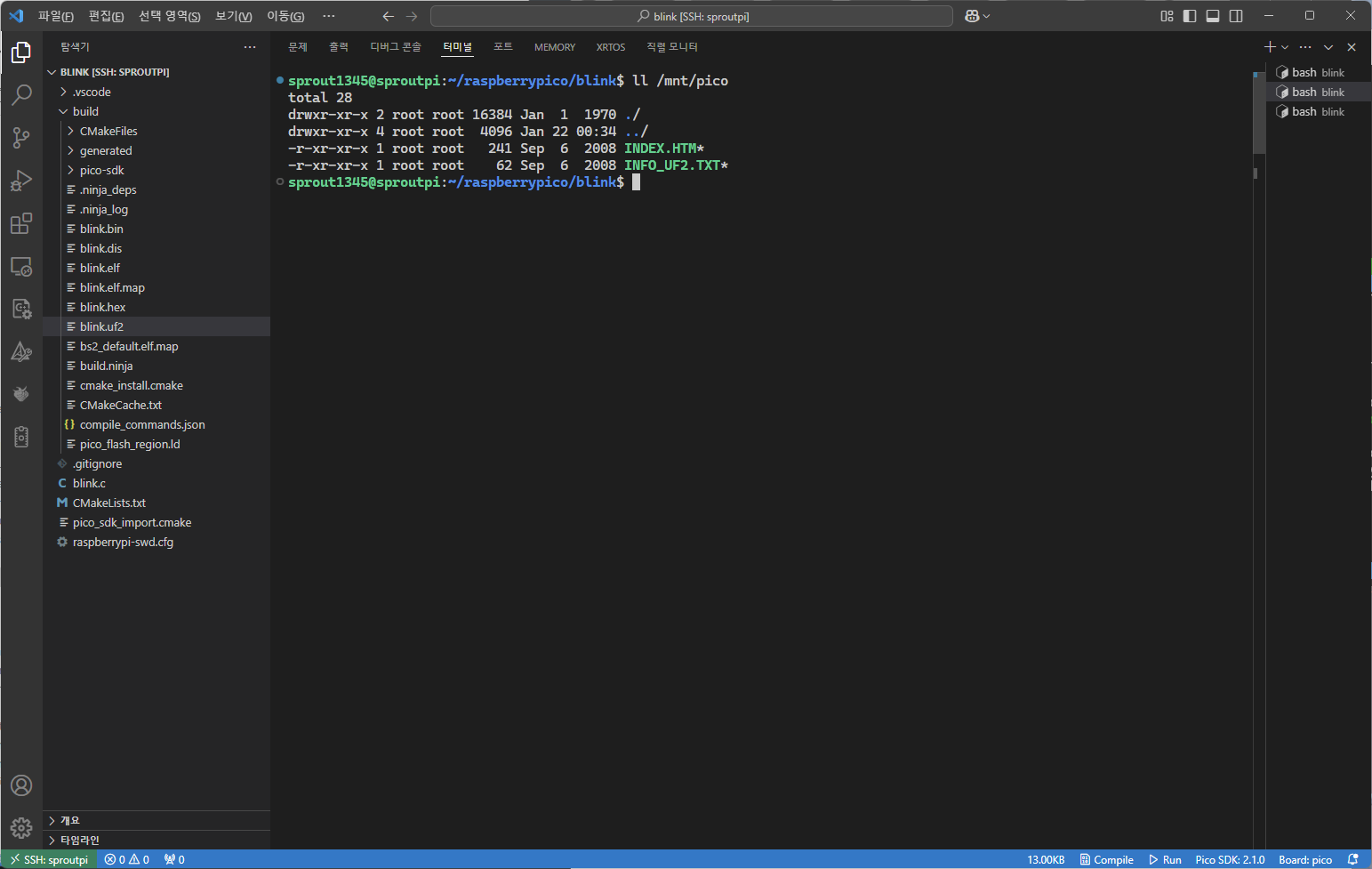Open the Search view
The width and height of the screenshot is (1372, 869).
[21, 95]
